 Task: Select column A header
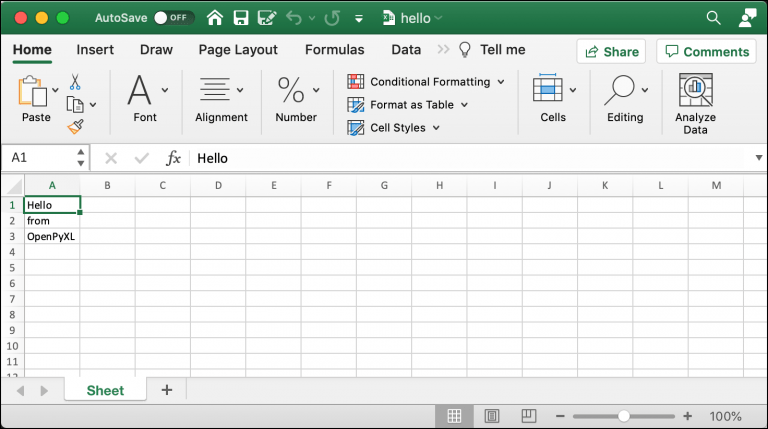pos(52,186)
